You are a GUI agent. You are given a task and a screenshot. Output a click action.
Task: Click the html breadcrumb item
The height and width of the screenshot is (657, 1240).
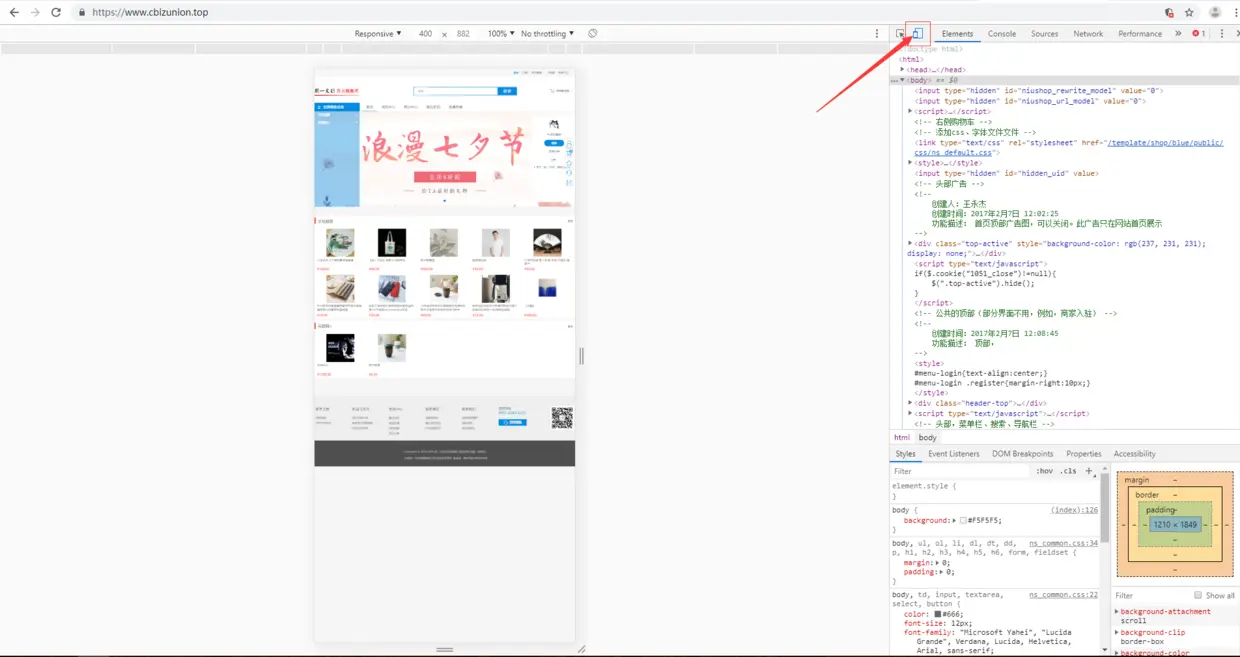click(x=902, y=437)
